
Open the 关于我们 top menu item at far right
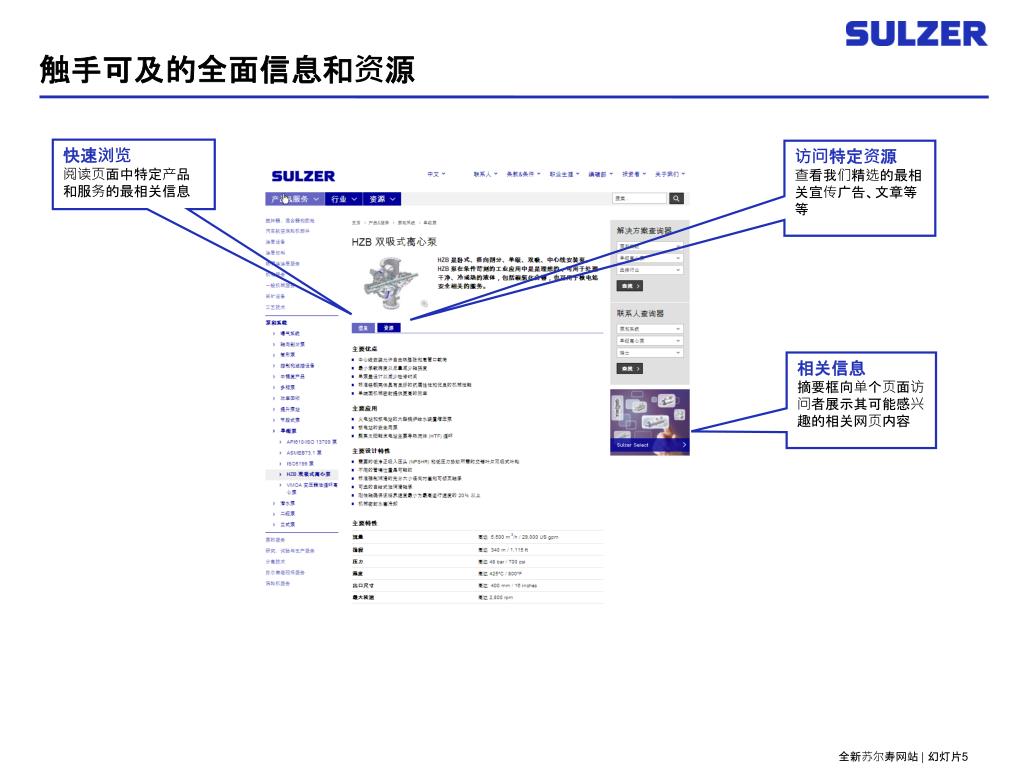[x=670, y=174]
